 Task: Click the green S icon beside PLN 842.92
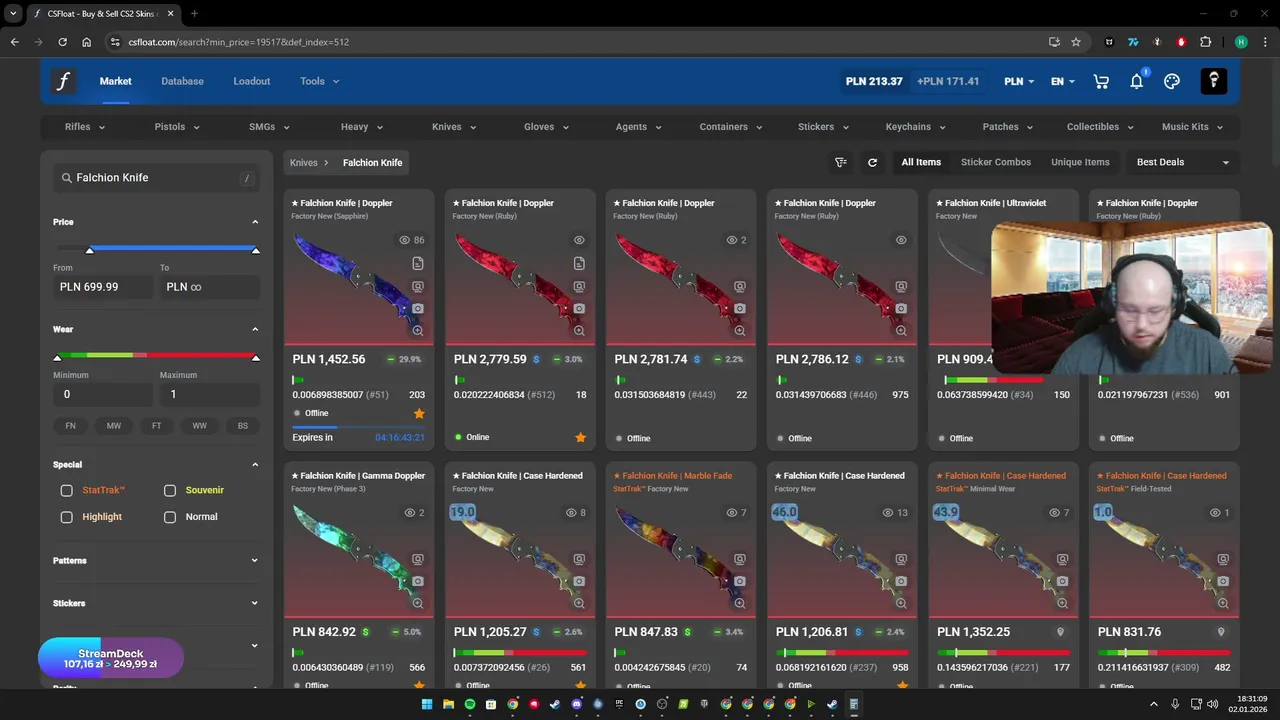365,632
